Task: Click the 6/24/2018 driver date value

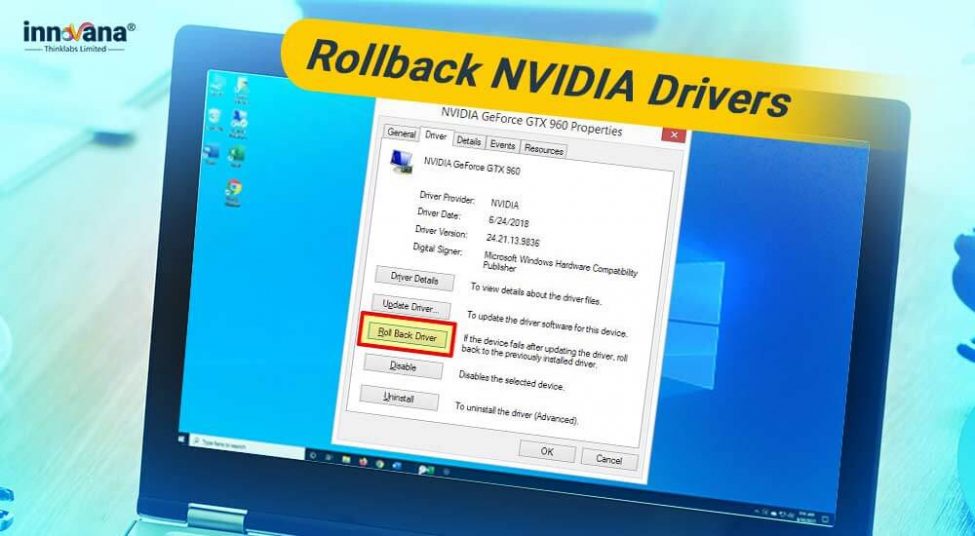Action: pos(509,221)
